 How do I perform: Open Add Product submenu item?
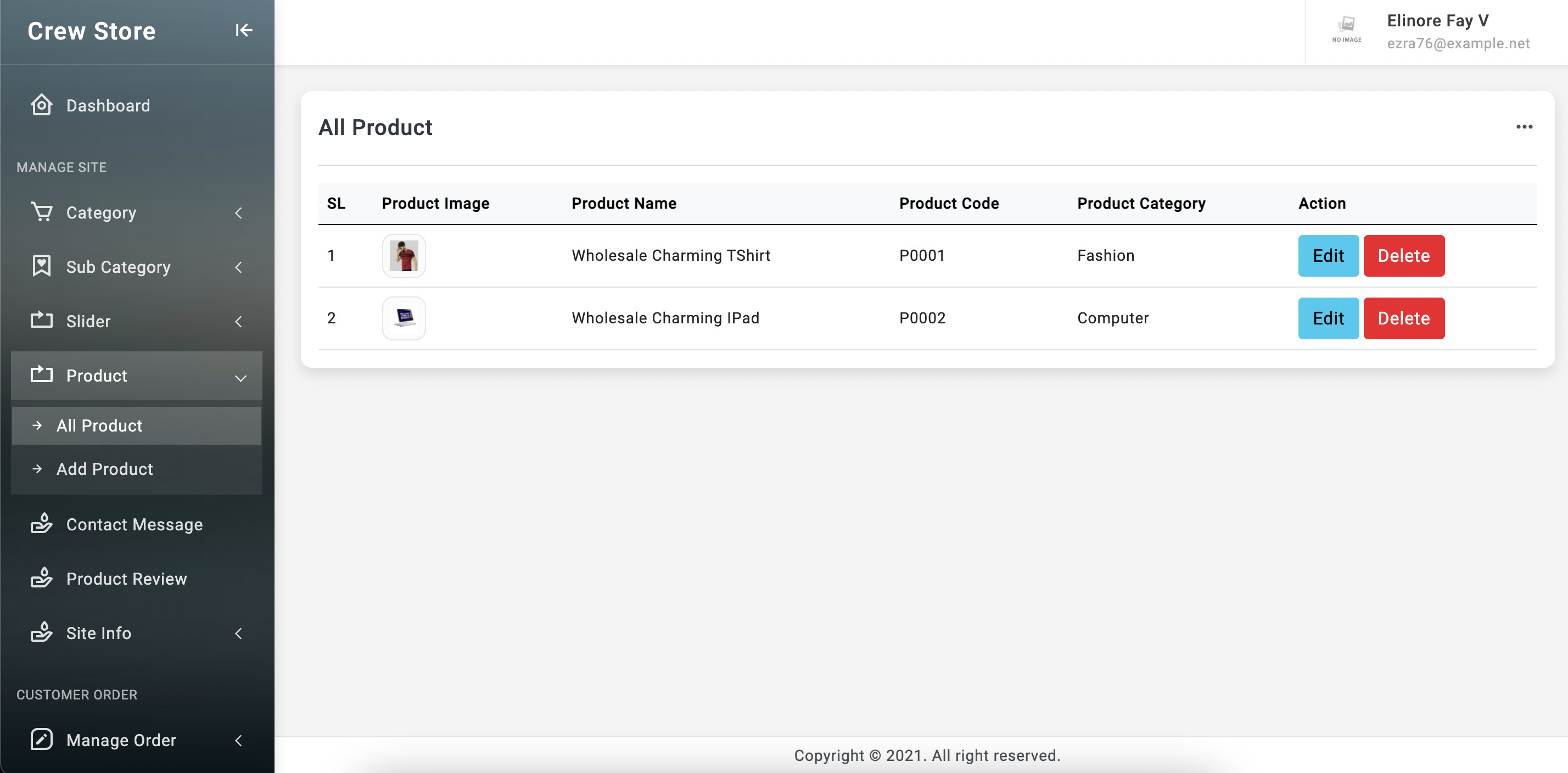(x=104, y=469)
